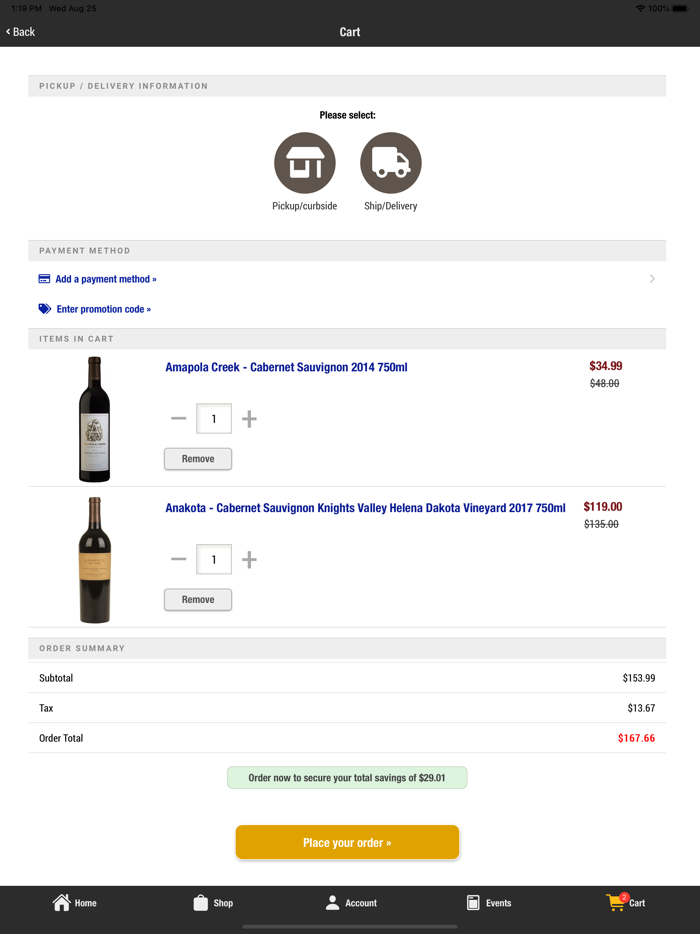Decrease Amapola Creek quantity with minus
Image resolution: width=700 pixels, height=934 pixels.
(x=179, y=419)
